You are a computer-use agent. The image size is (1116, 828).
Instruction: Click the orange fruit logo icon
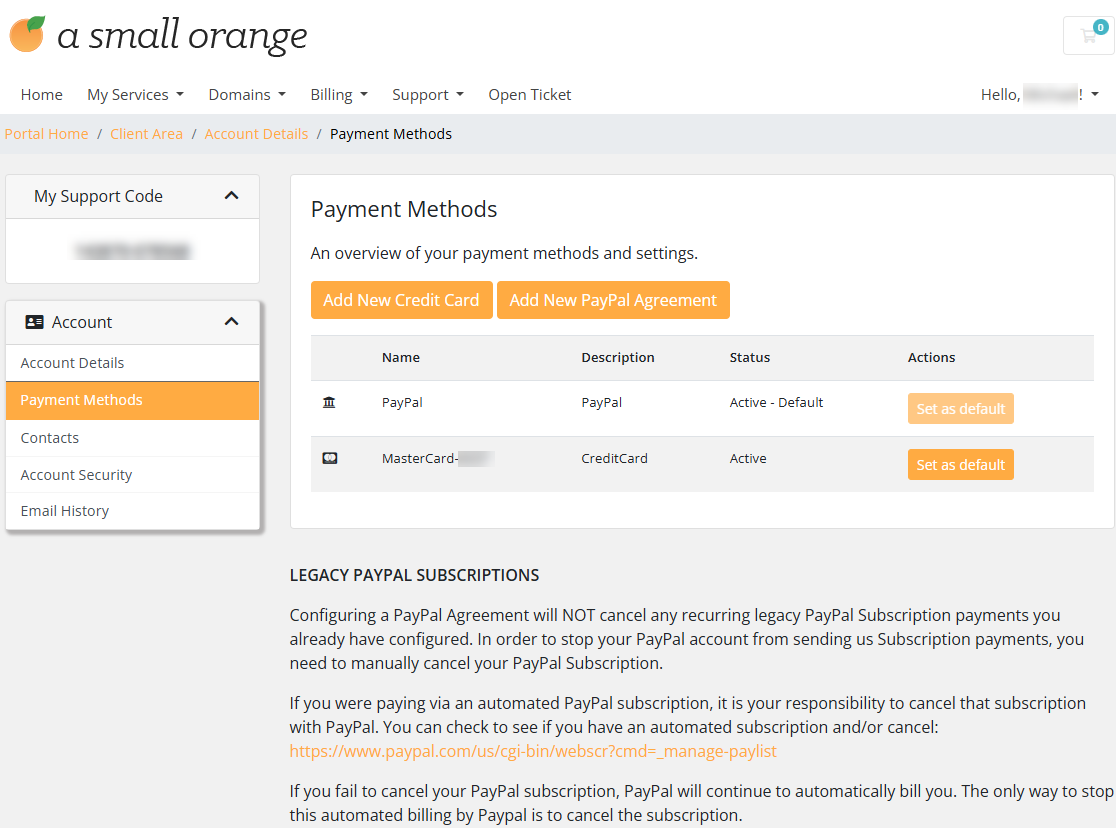(x=28, y=34)
